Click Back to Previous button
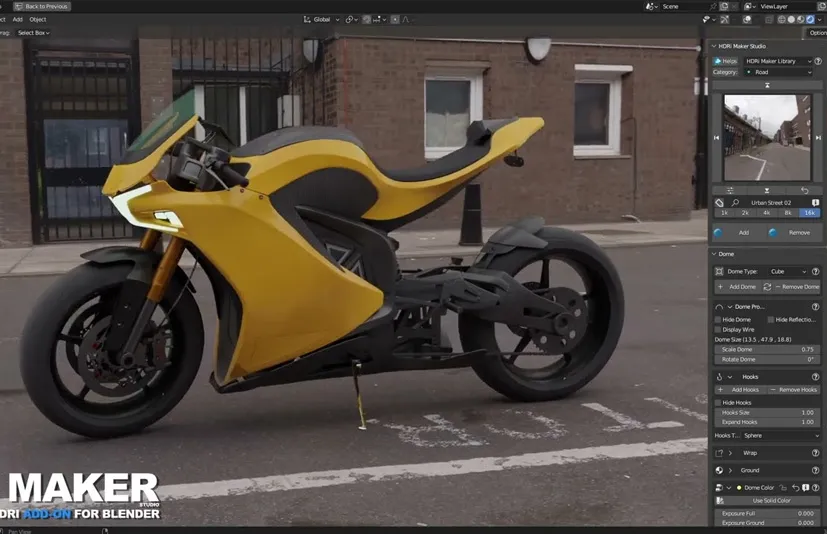This screenshot has height=534, width=827. pos(42,6)
